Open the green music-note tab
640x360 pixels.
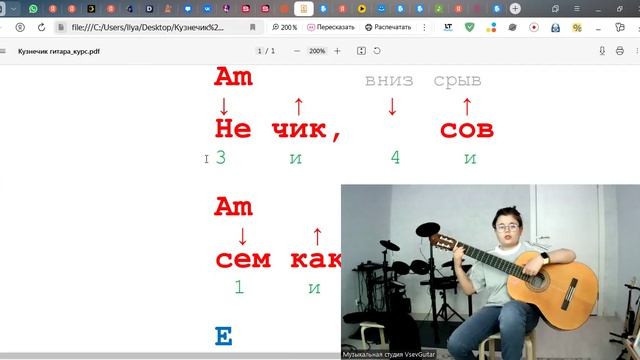click(x=439, y=9)
